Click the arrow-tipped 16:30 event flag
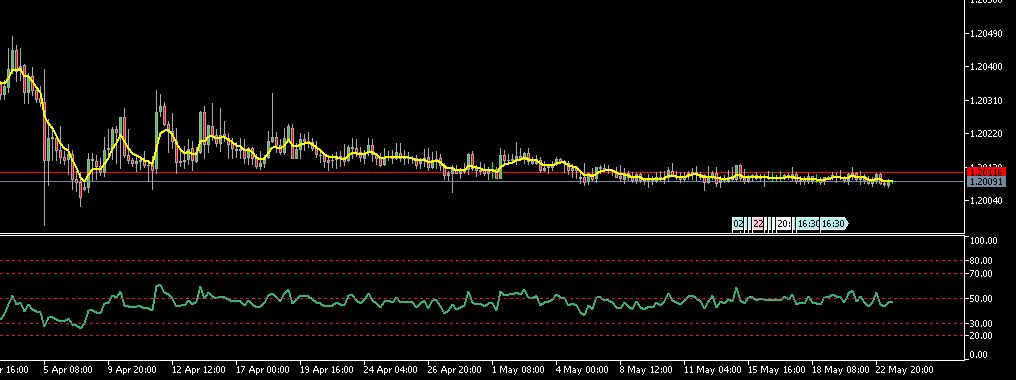This screenshot has width=1016, height=380. 834,224
